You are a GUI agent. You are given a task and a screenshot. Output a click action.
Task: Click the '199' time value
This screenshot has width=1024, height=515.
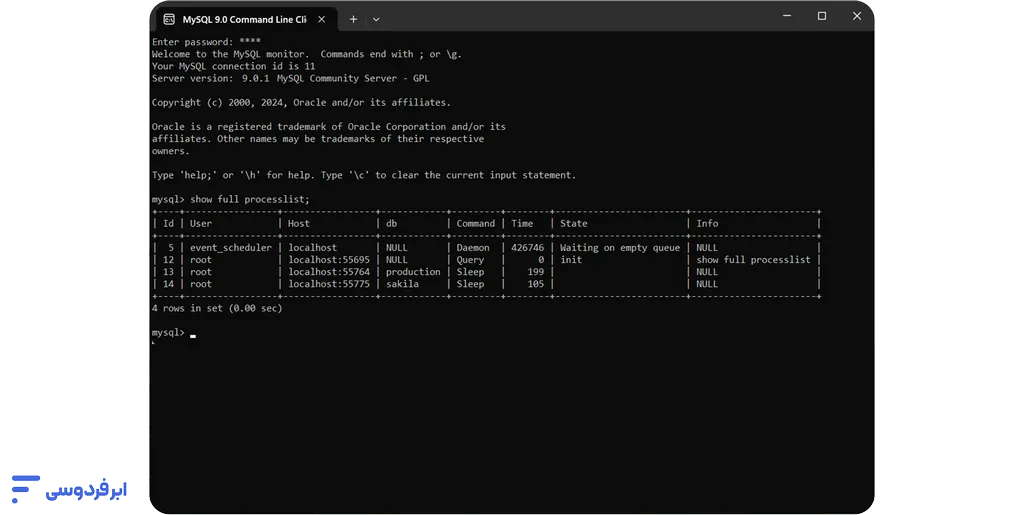pos(536,272)
